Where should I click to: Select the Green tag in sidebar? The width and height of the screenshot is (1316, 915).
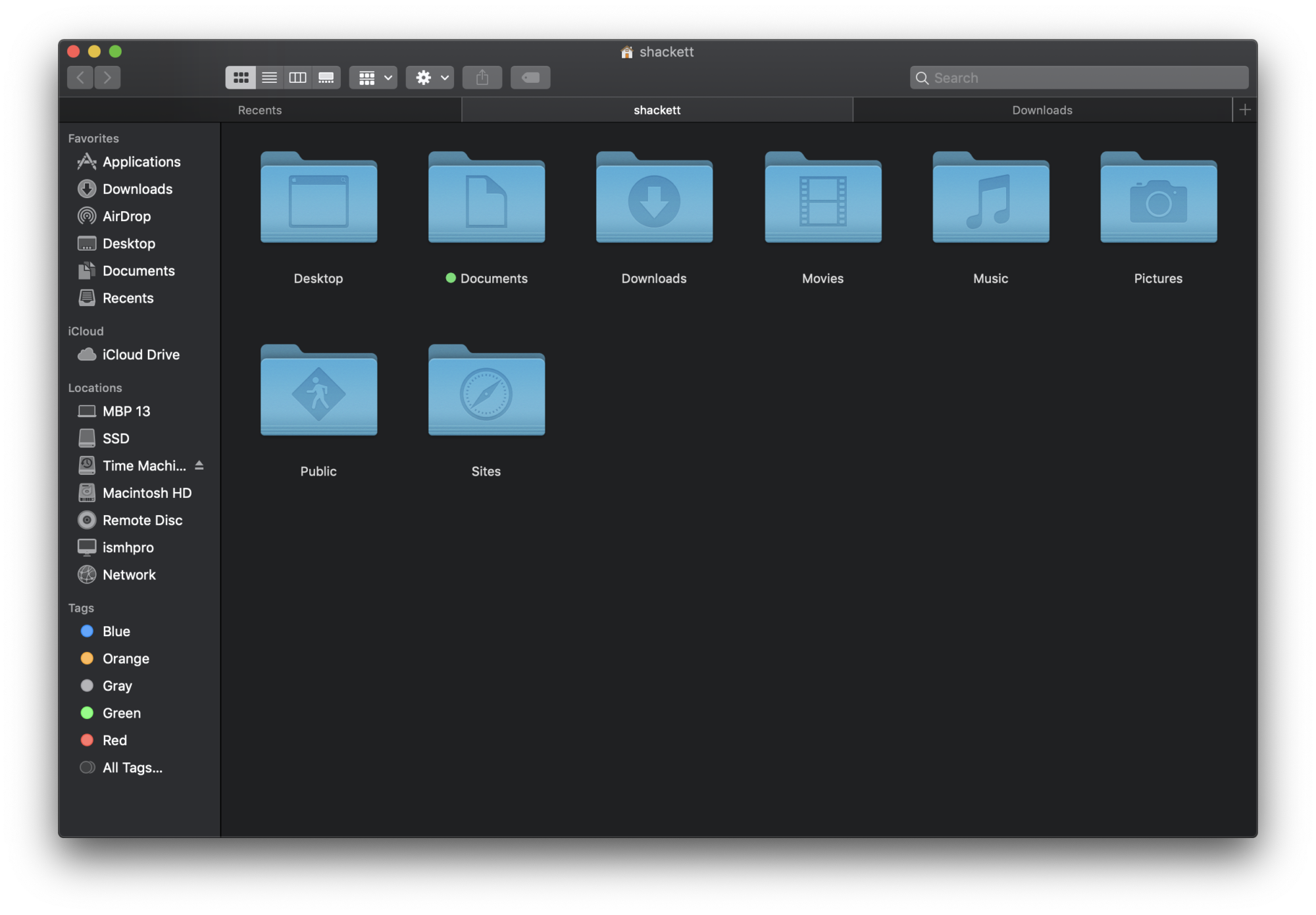121,713
